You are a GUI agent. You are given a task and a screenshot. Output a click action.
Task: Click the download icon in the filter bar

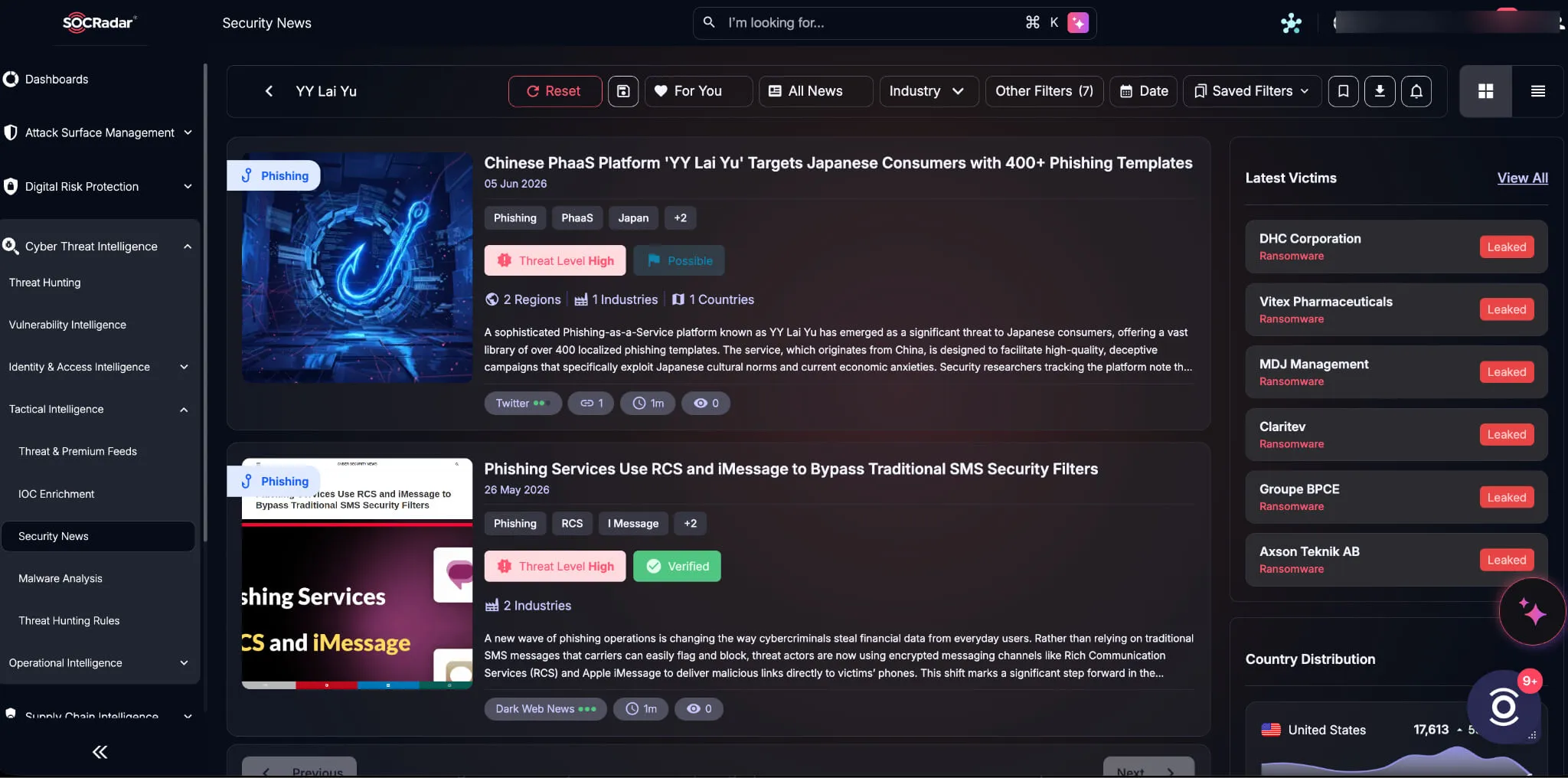pos(1380,91)
